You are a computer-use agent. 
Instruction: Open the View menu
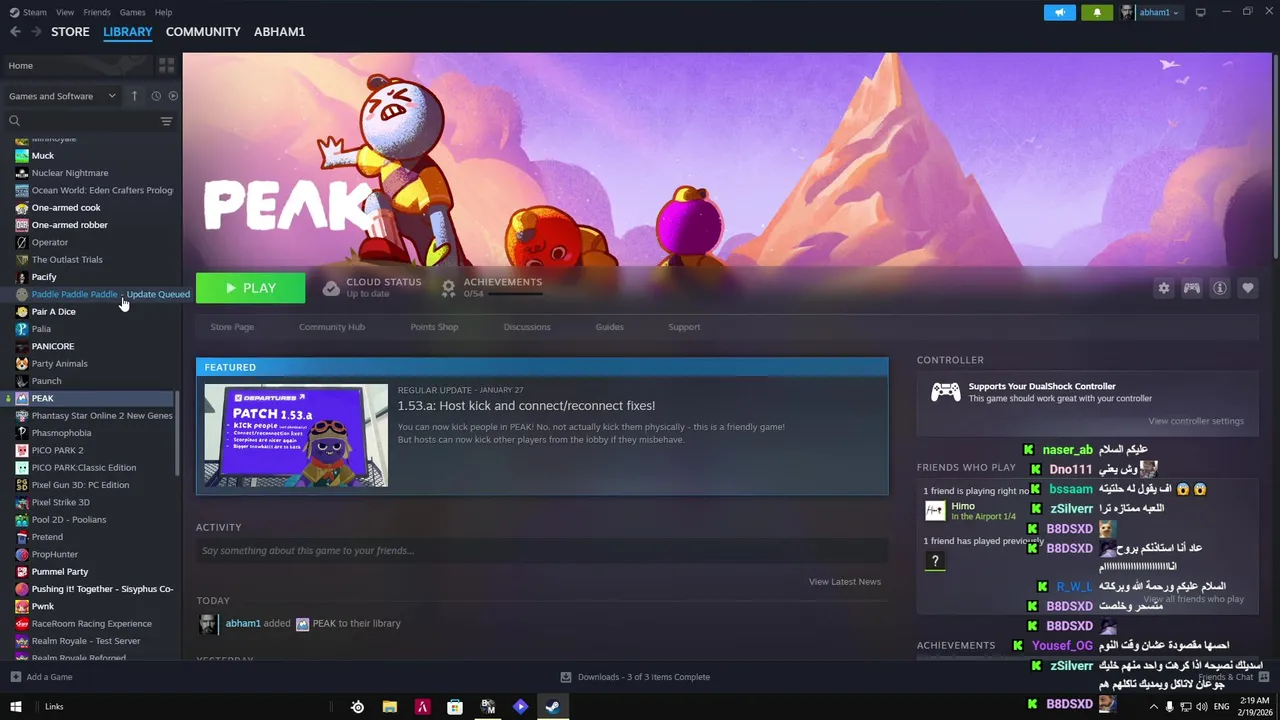(x=65, y=12)
